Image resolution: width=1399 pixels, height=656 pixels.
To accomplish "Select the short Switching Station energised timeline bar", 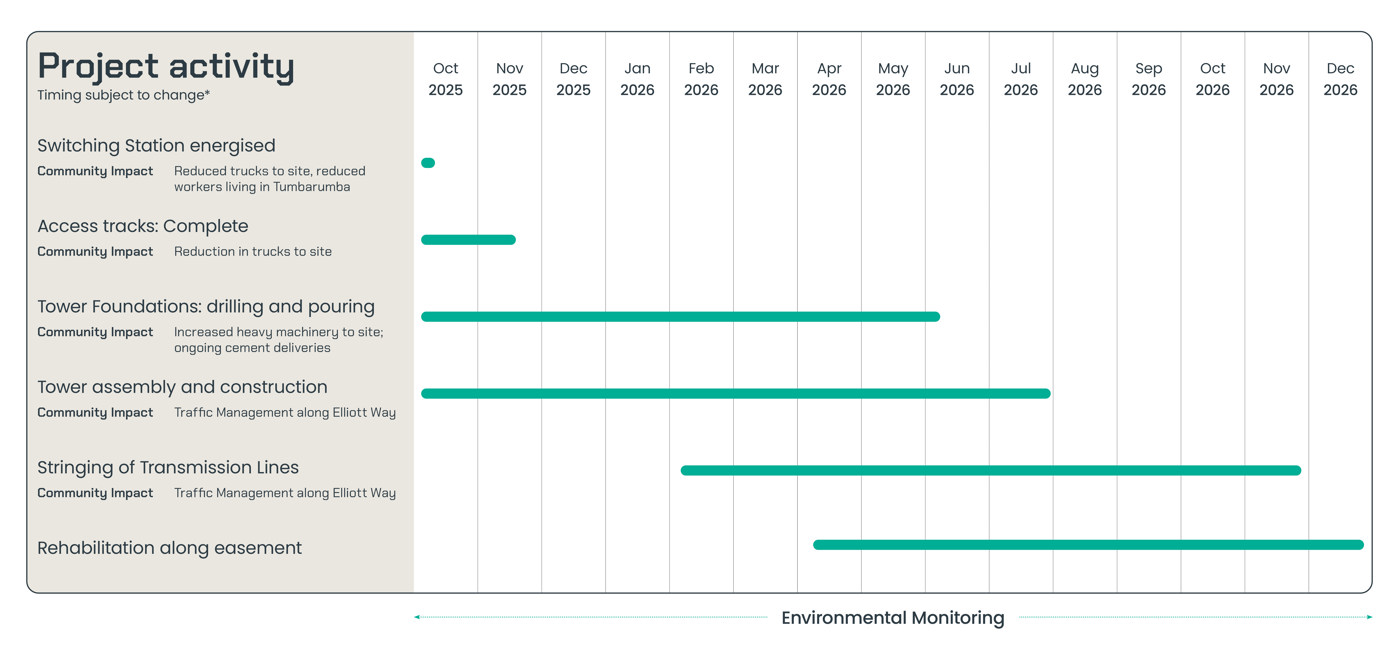I will (x=428, y=163).
